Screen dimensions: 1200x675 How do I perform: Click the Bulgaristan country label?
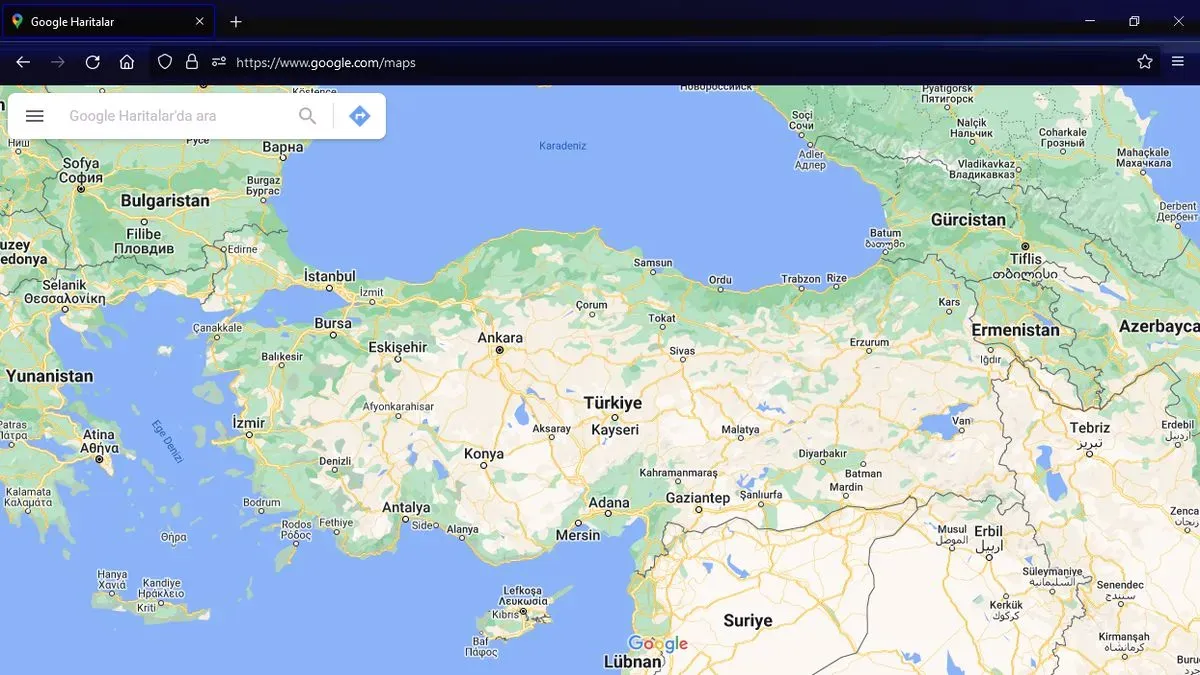point(165,200)
